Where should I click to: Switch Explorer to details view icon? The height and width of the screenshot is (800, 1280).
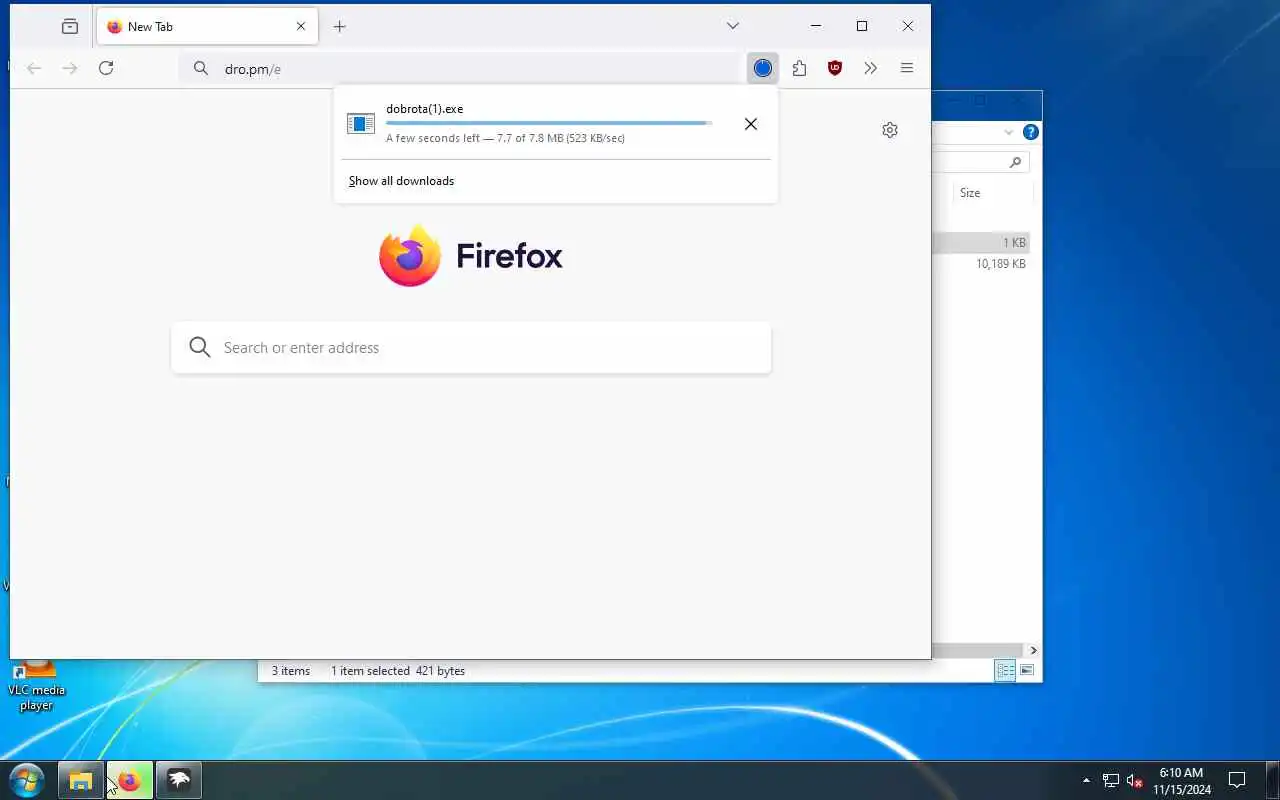point(1005,671)
